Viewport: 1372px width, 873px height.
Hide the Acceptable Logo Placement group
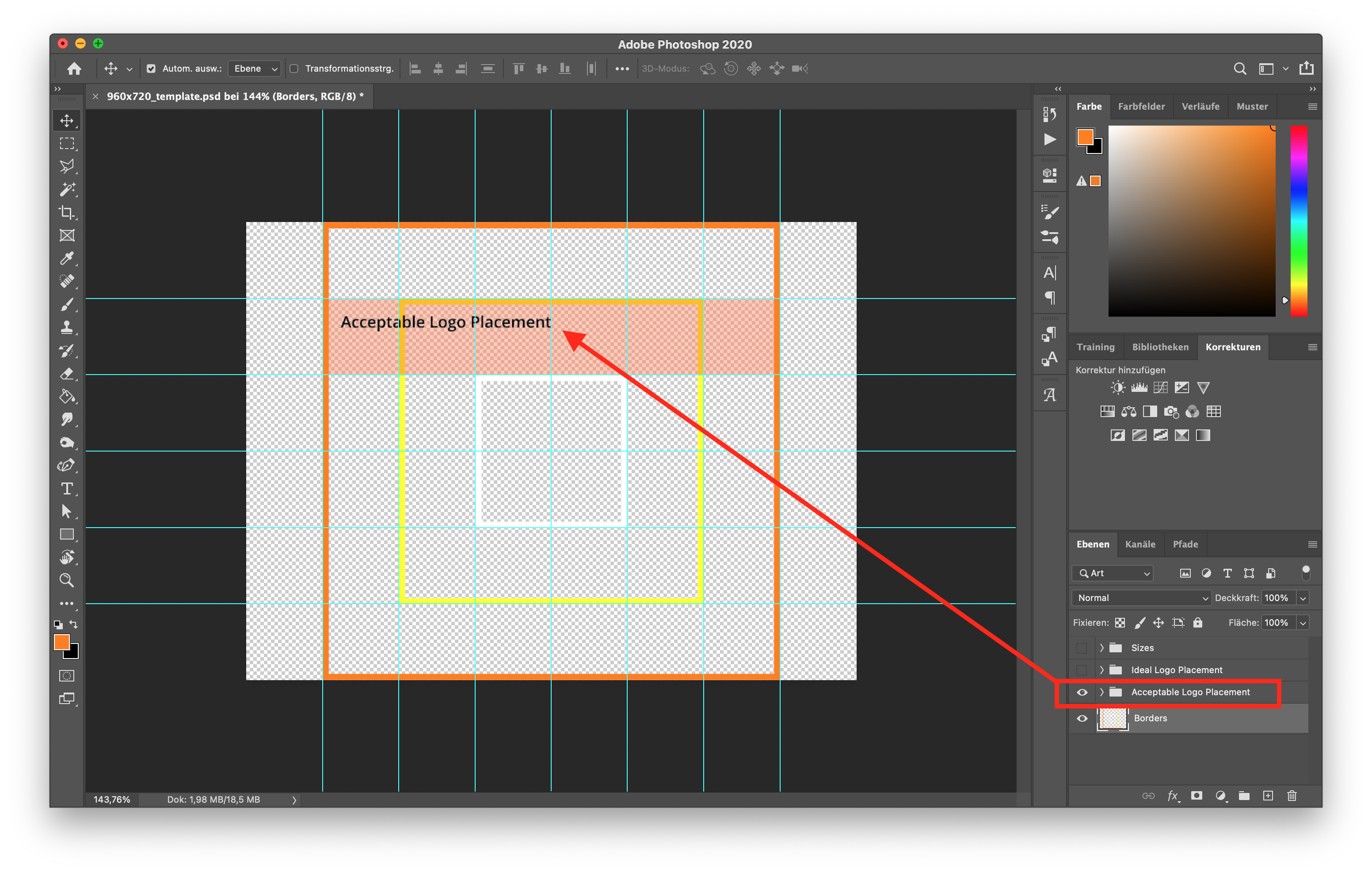click(x=1082, y=692)
